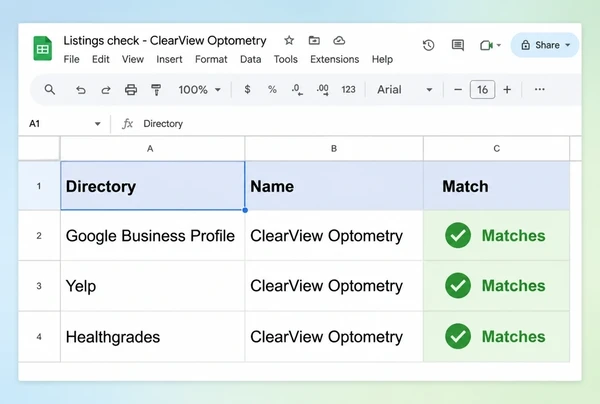Select column C header
The image size is (600, 404).
tap(497, 148)
